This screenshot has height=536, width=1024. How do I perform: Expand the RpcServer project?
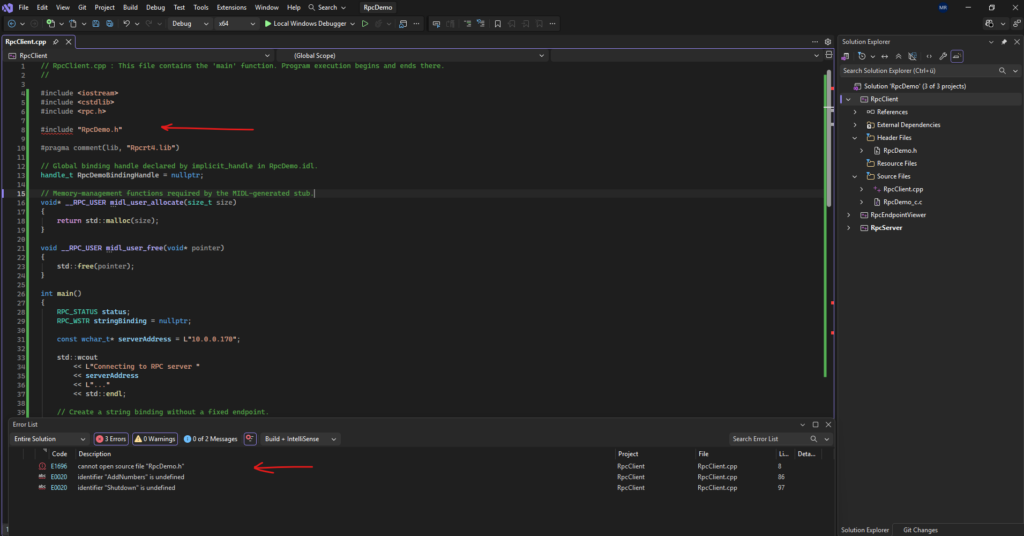pos(848,228)
